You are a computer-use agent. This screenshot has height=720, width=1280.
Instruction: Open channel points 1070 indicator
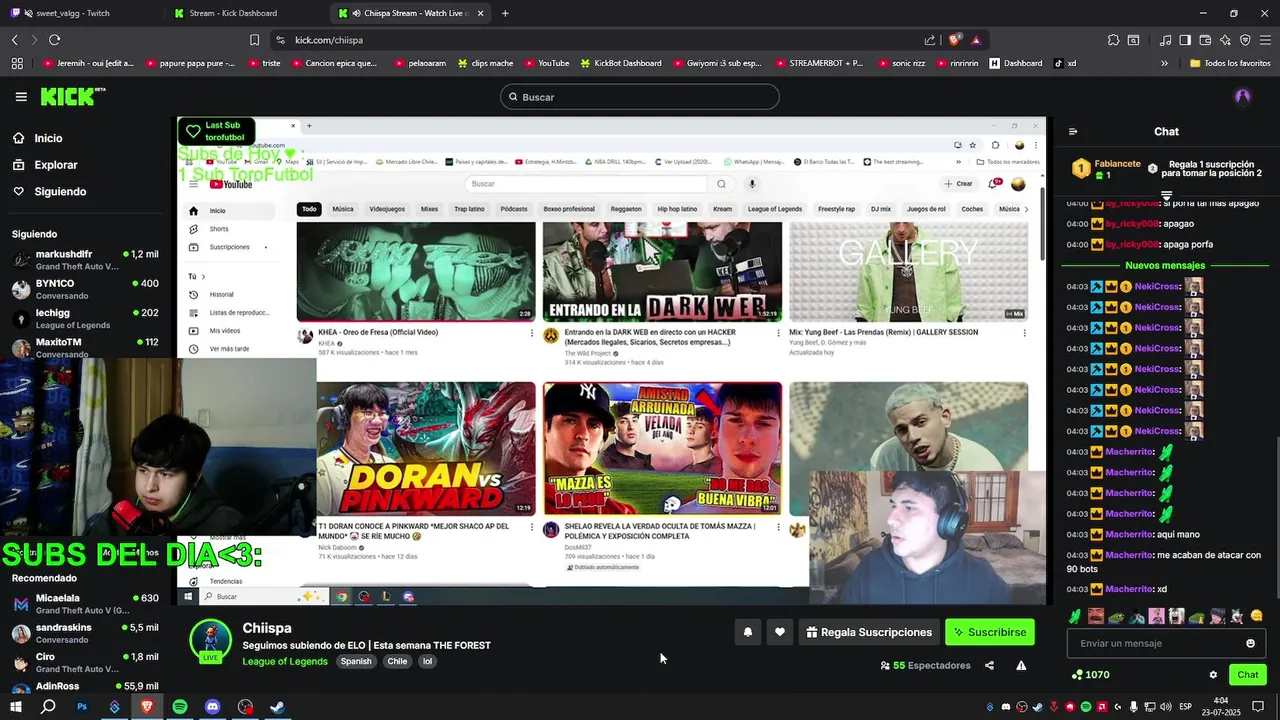click(1090, 675)
